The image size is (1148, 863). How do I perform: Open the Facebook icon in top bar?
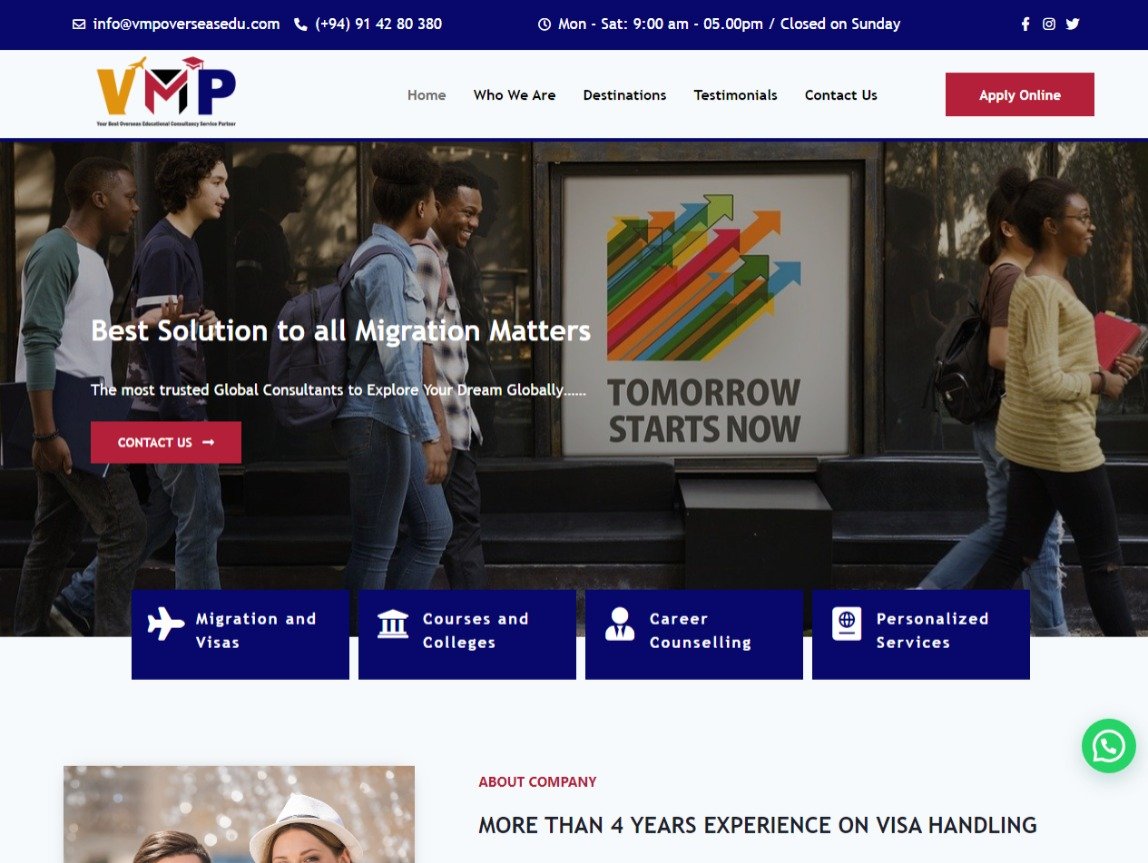pyautogui.click(x=1025, y=24)
